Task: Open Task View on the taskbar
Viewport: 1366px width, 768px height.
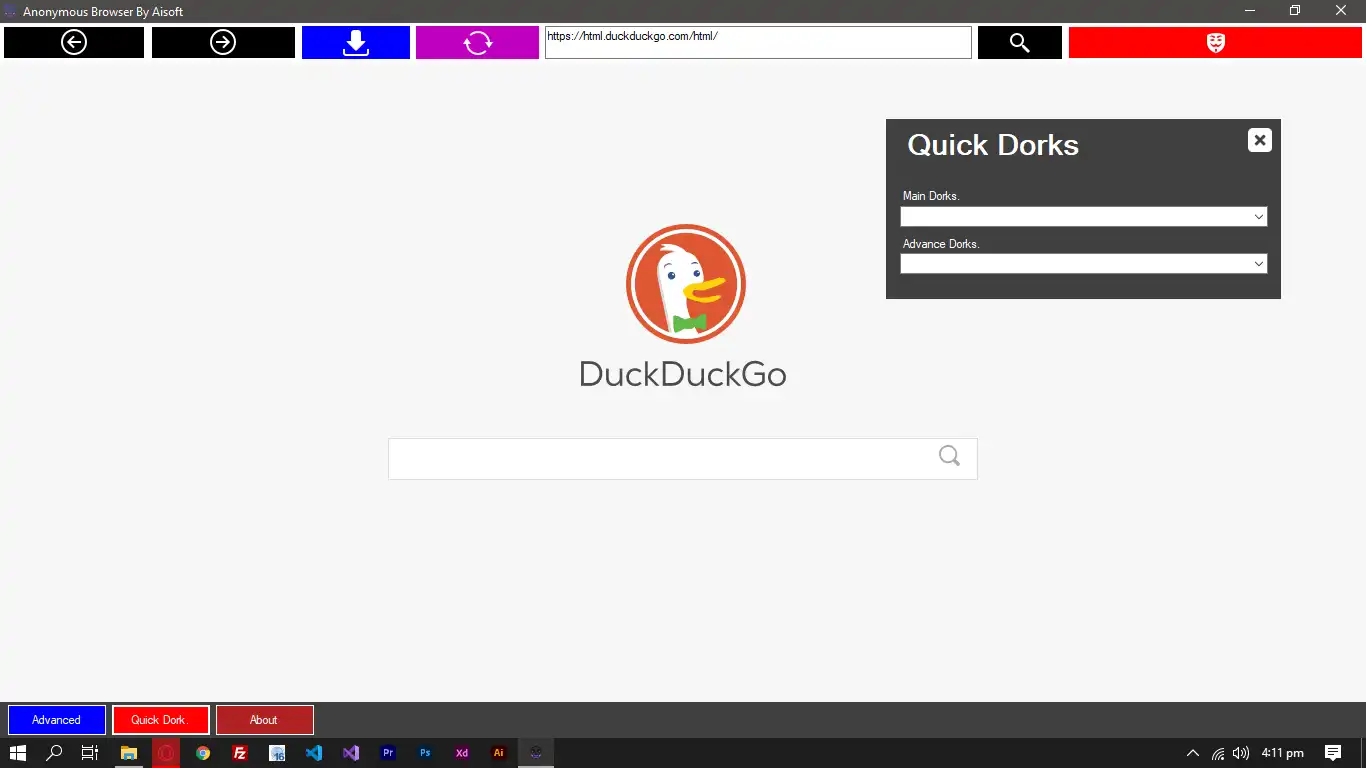Action: (90, 753)
